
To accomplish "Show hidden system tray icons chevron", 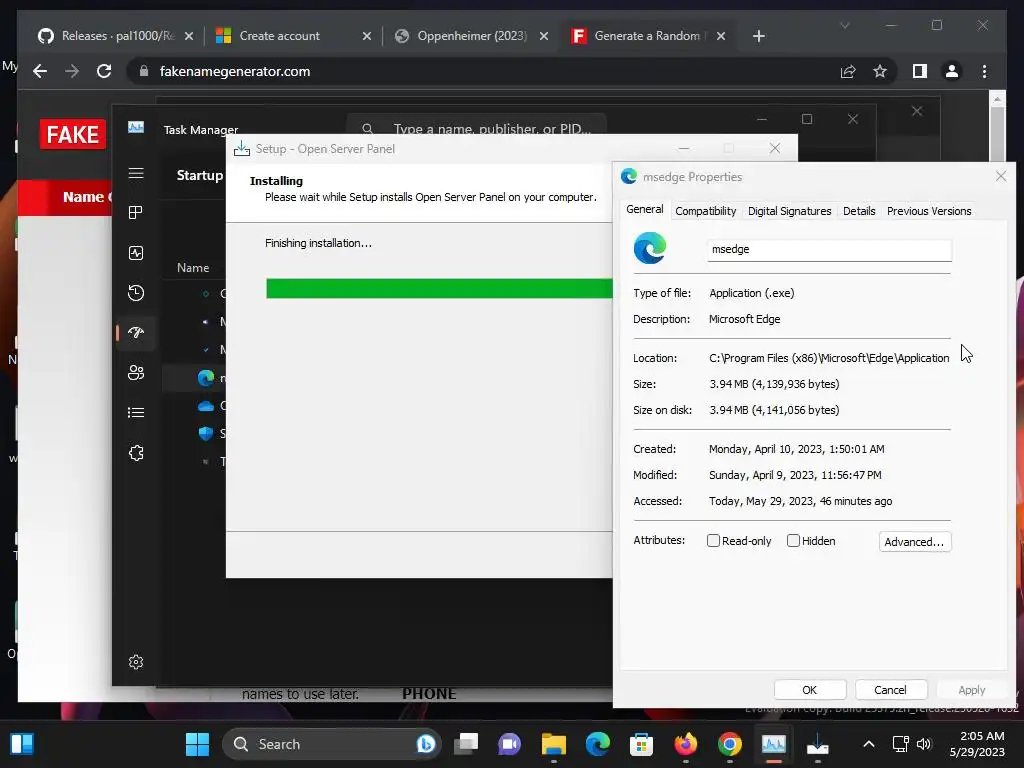I will click(869, 744).
